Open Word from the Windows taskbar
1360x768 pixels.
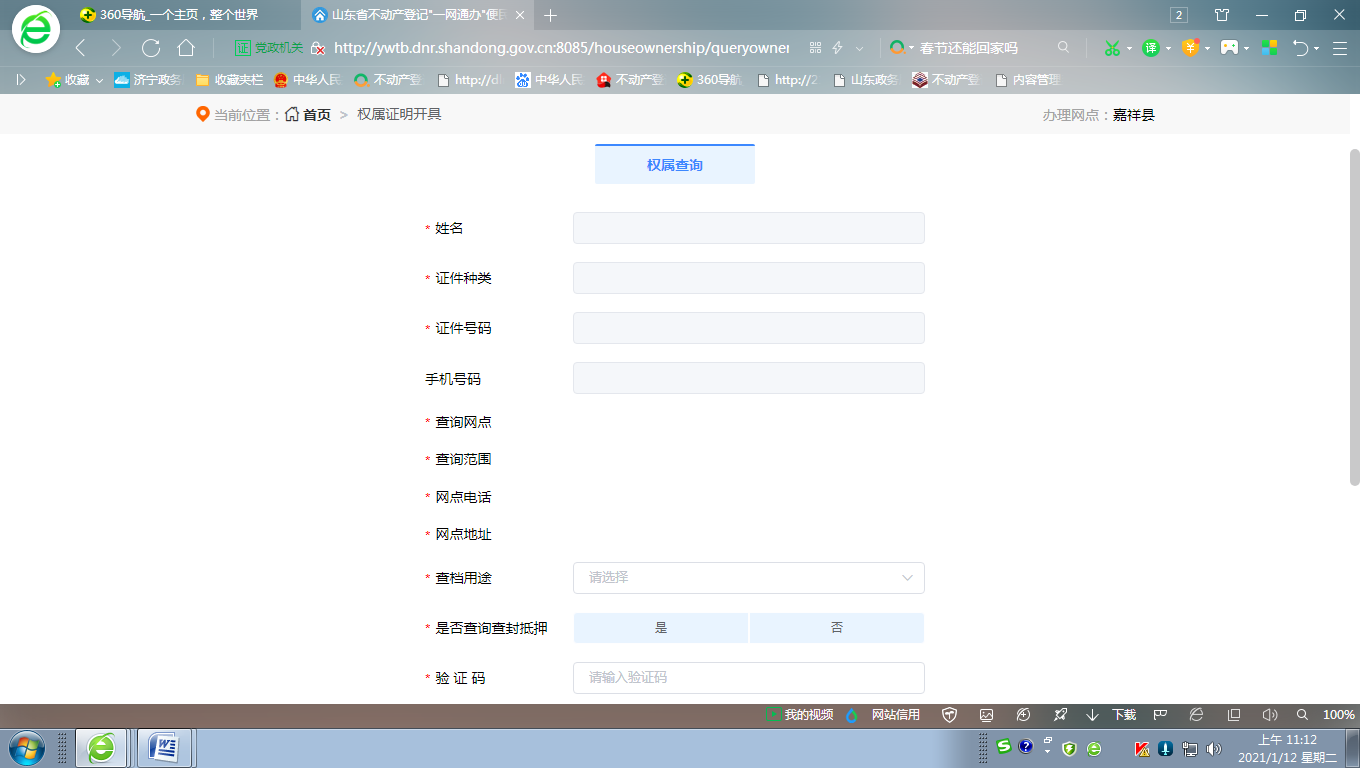(x=163, y=747)
